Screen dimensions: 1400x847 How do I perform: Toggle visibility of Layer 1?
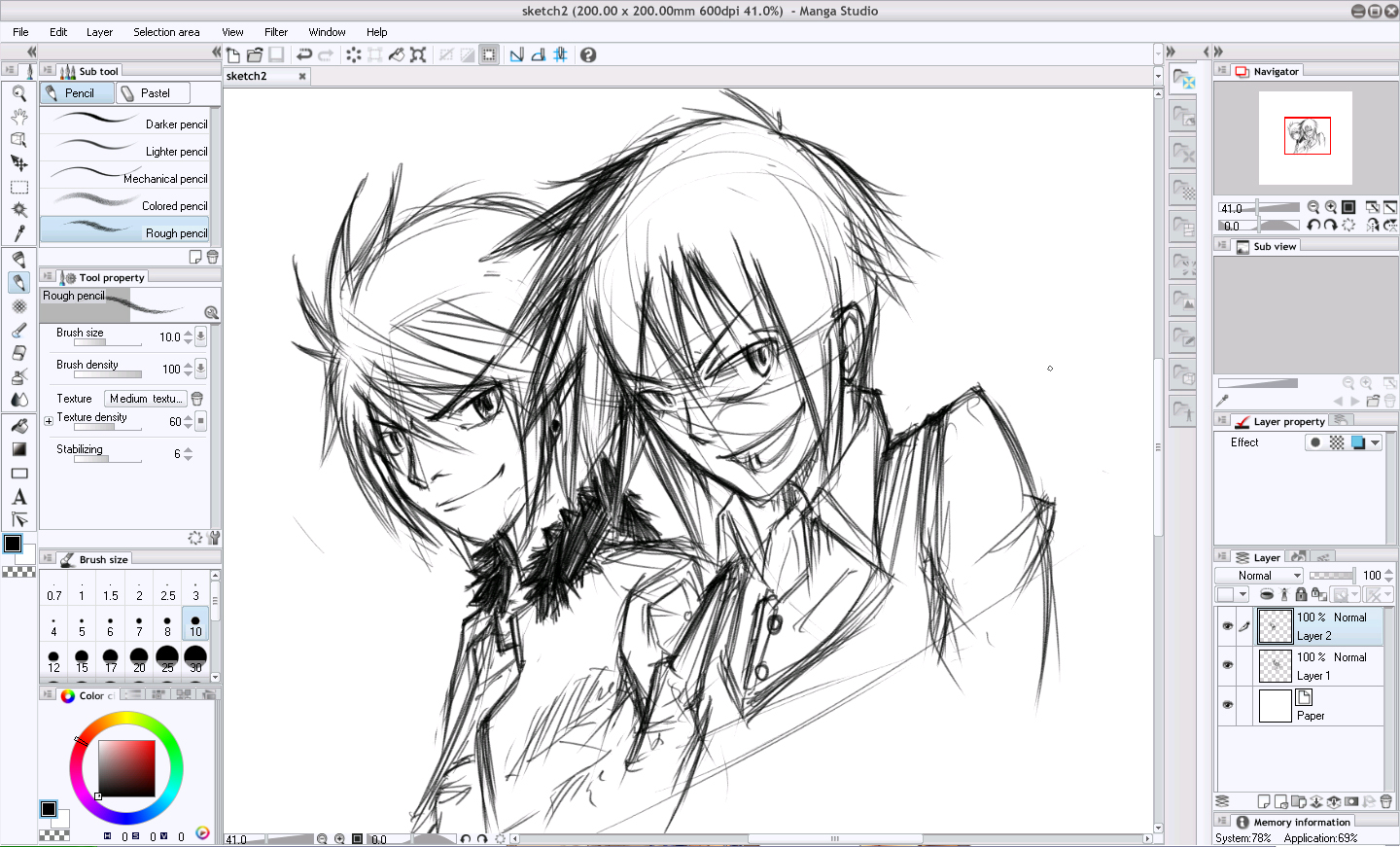1227,665
